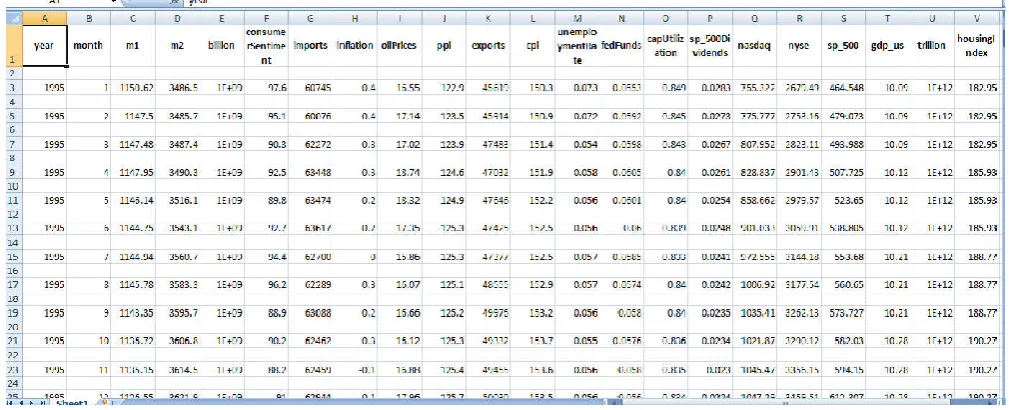The width and height of the screenshot is (1009, 410).
Task: Select the 'year' header cell A1
Action: [x=44, y=46]
